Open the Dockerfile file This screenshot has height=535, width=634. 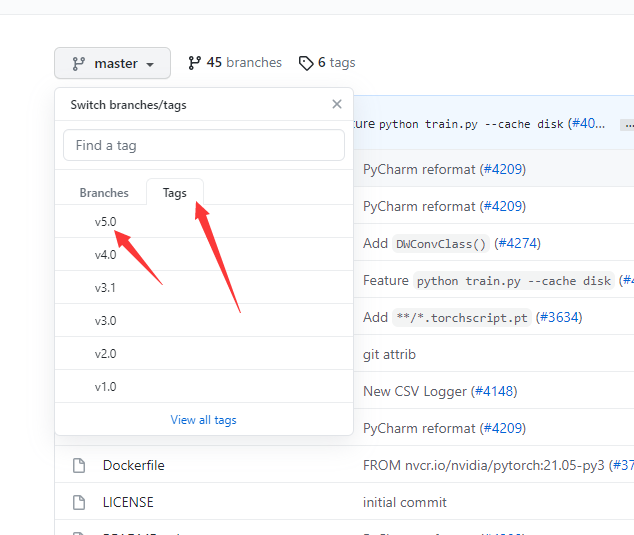click(x=133, y=465)
